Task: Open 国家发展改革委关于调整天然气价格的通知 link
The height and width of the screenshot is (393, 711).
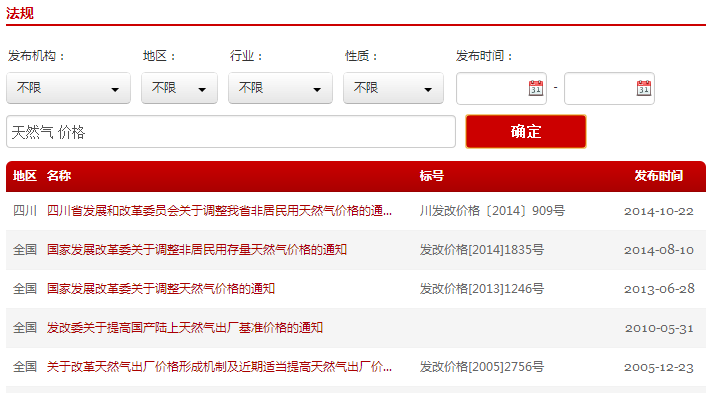Action: click(x=161, y=289)
